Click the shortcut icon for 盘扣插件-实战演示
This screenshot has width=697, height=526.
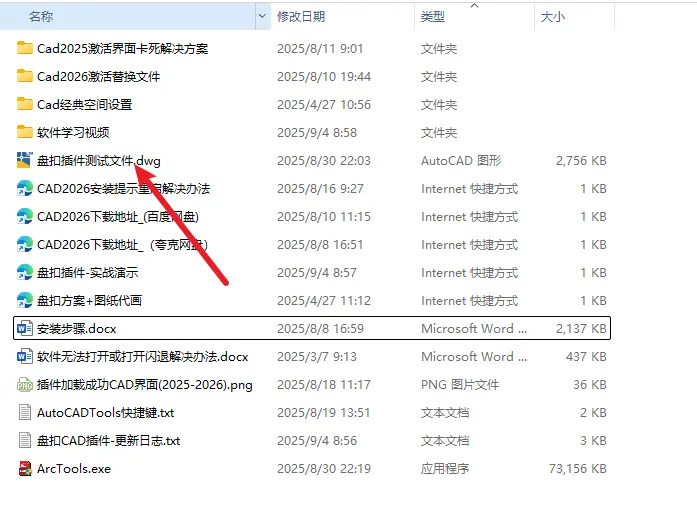coord(24,272)
